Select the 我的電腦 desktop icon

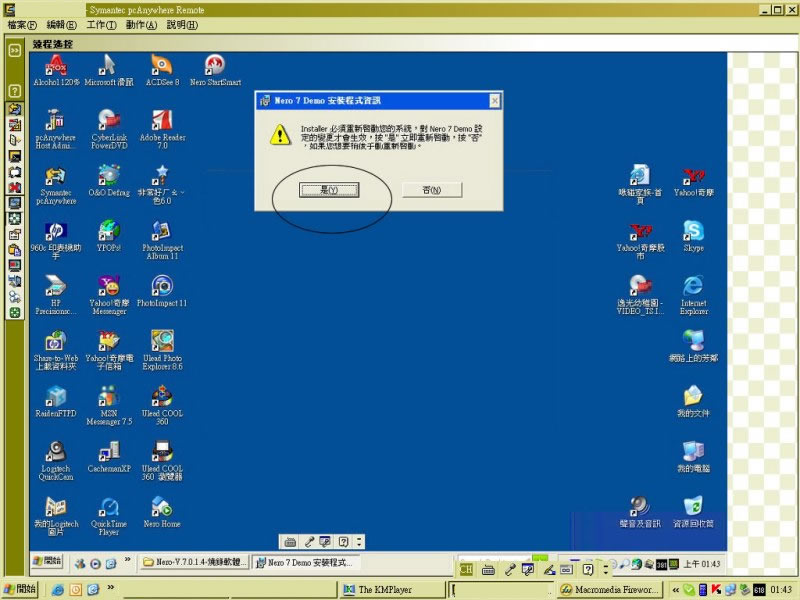[693, 457]
